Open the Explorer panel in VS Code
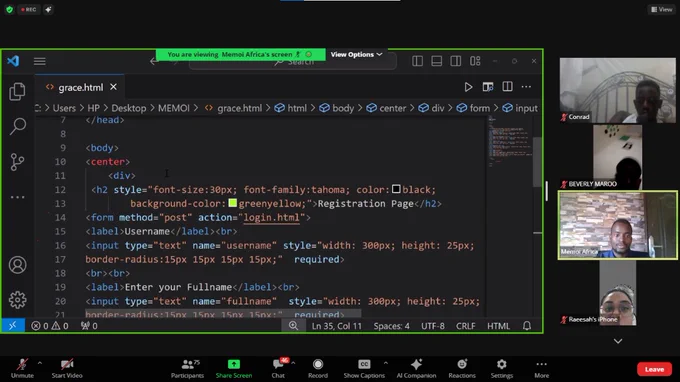Screen dimensions: 680x382 [17, 91]
